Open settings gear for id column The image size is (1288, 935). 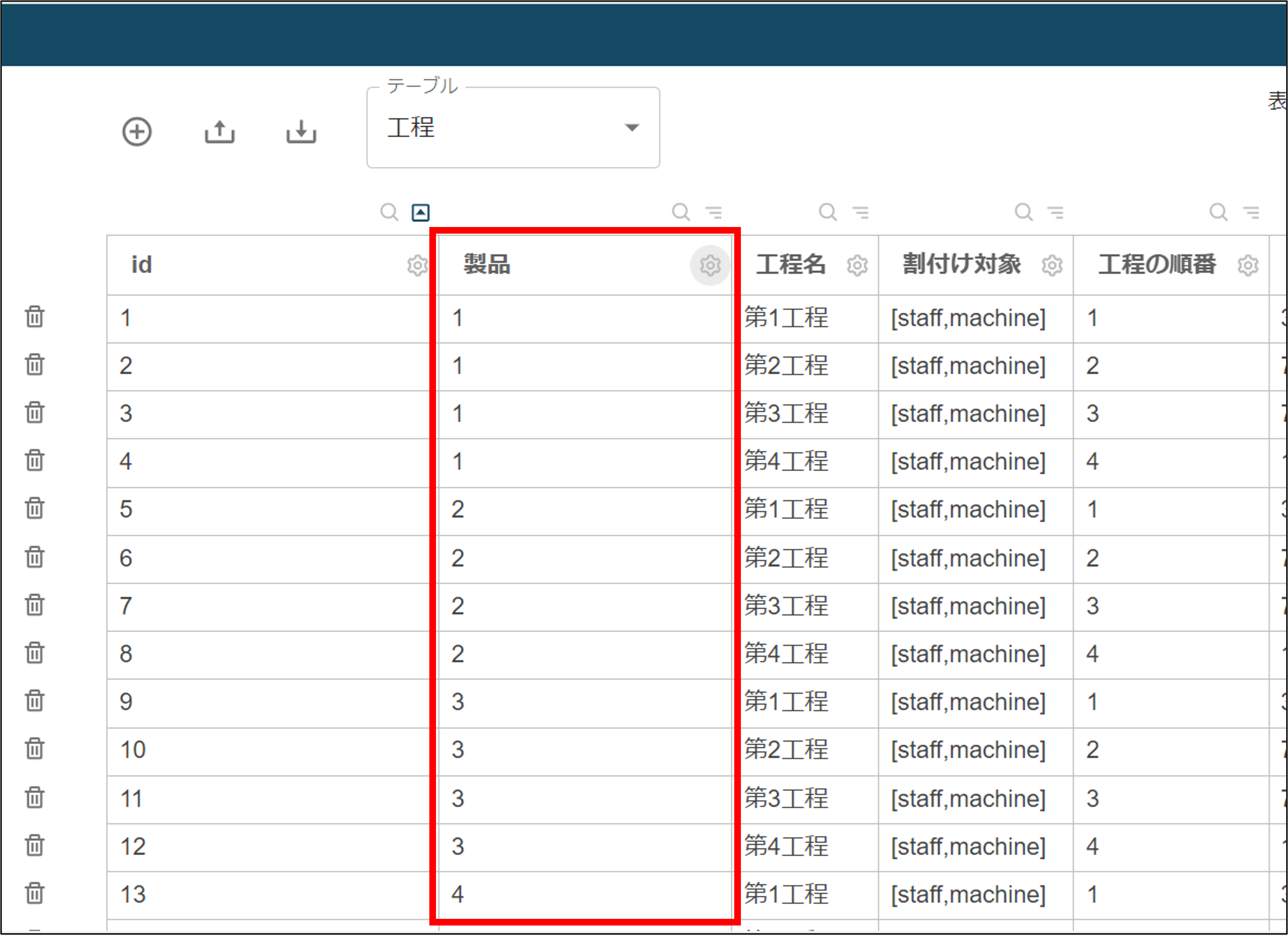click(417, 265)
